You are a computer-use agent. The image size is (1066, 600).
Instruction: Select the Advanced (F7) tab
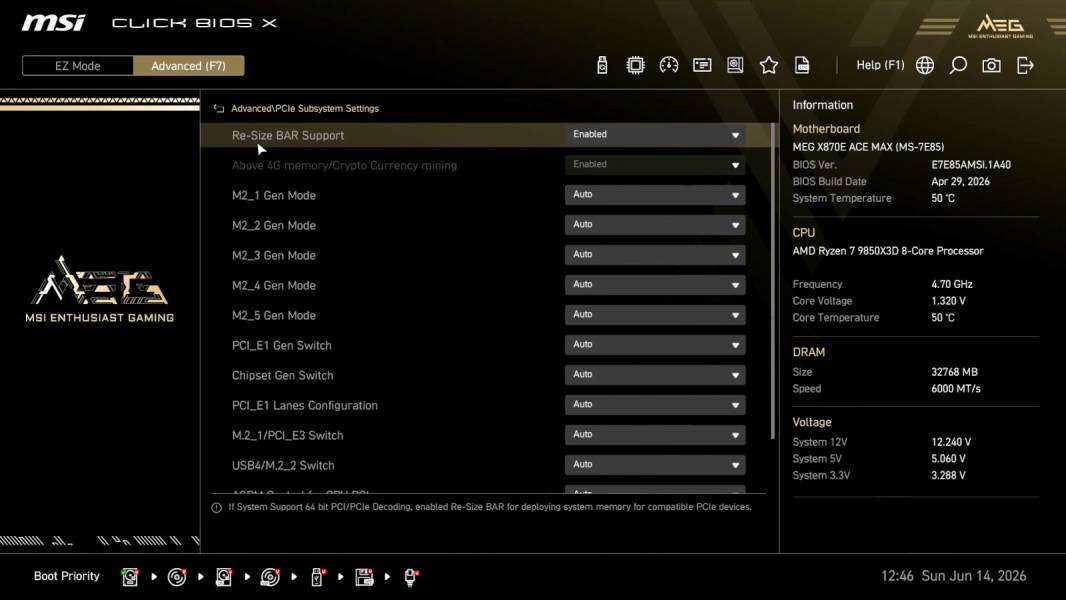click(x=188, y=66)
